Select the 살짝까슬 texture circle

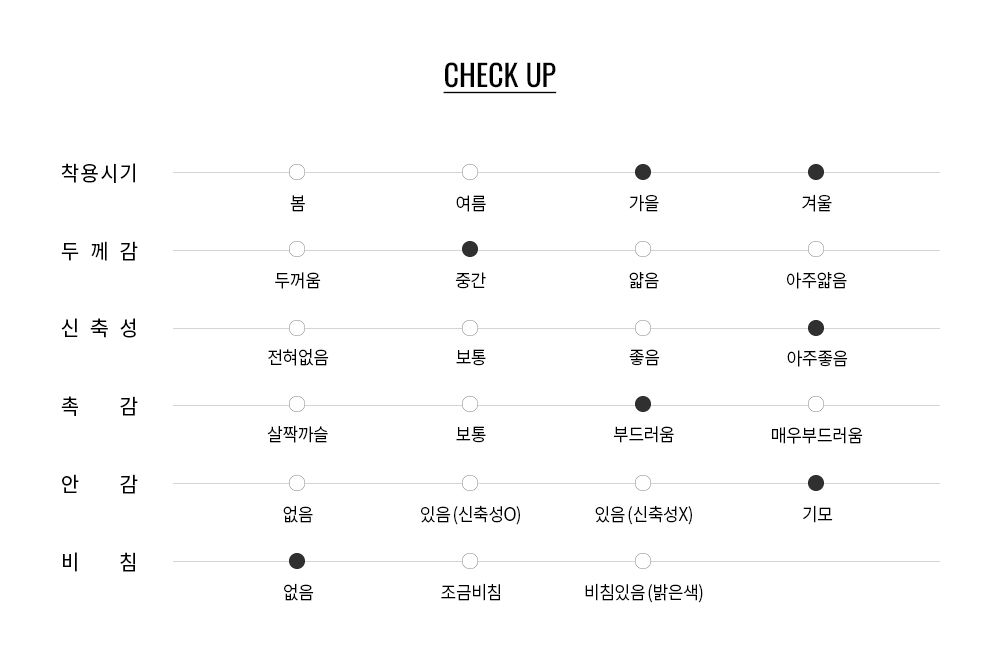tap(297, 405)
